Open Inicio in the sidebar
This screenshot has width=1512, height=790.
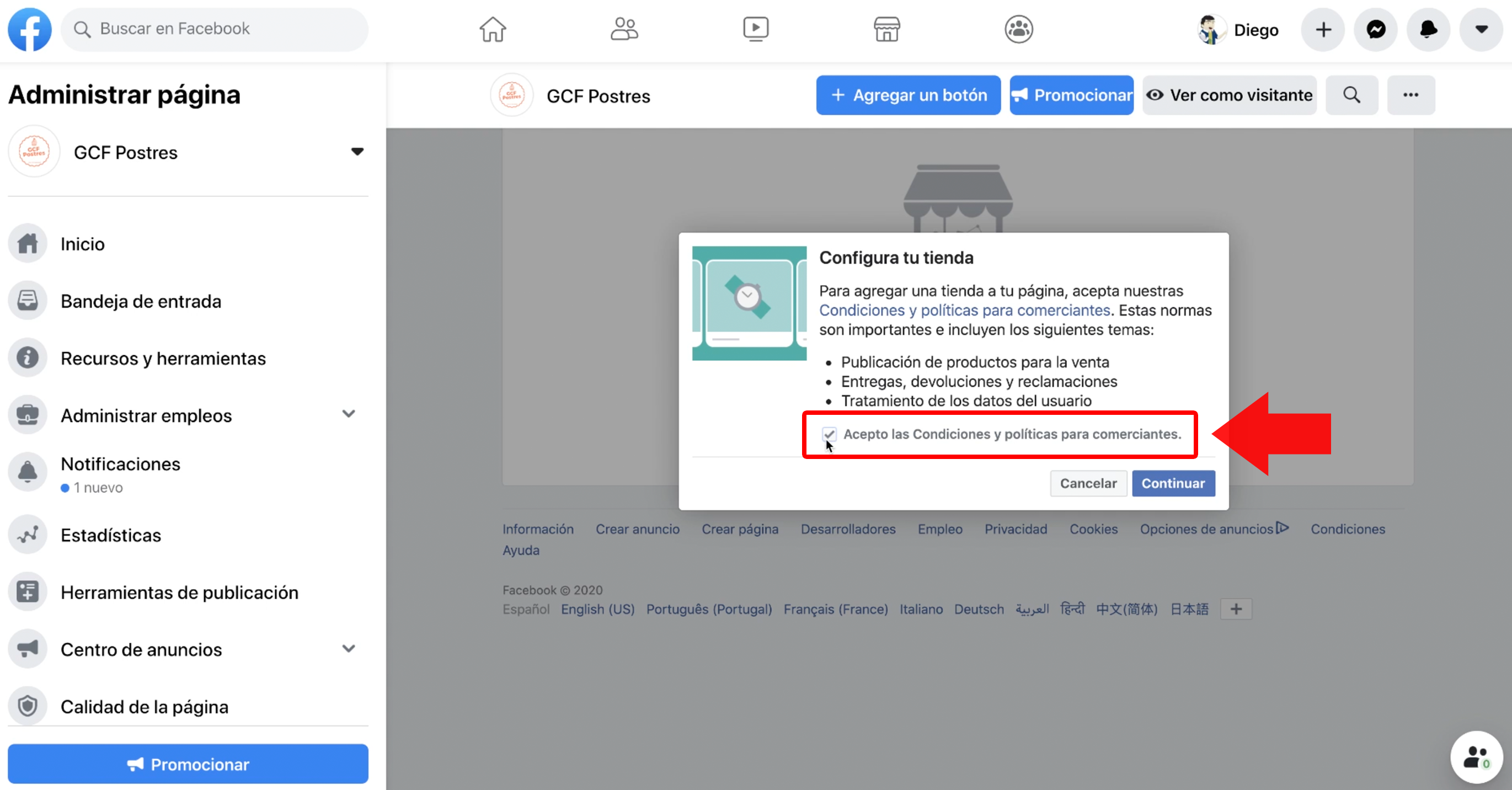tap(188, 244)
